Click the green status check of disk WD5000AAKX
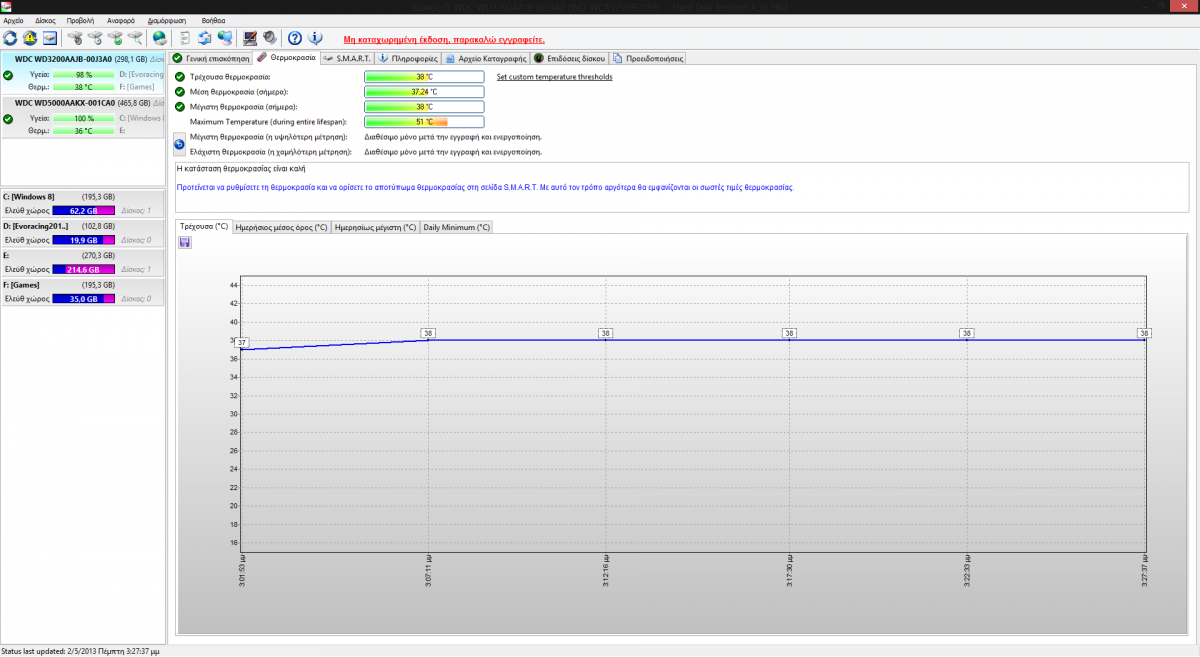 coord(8,118)
